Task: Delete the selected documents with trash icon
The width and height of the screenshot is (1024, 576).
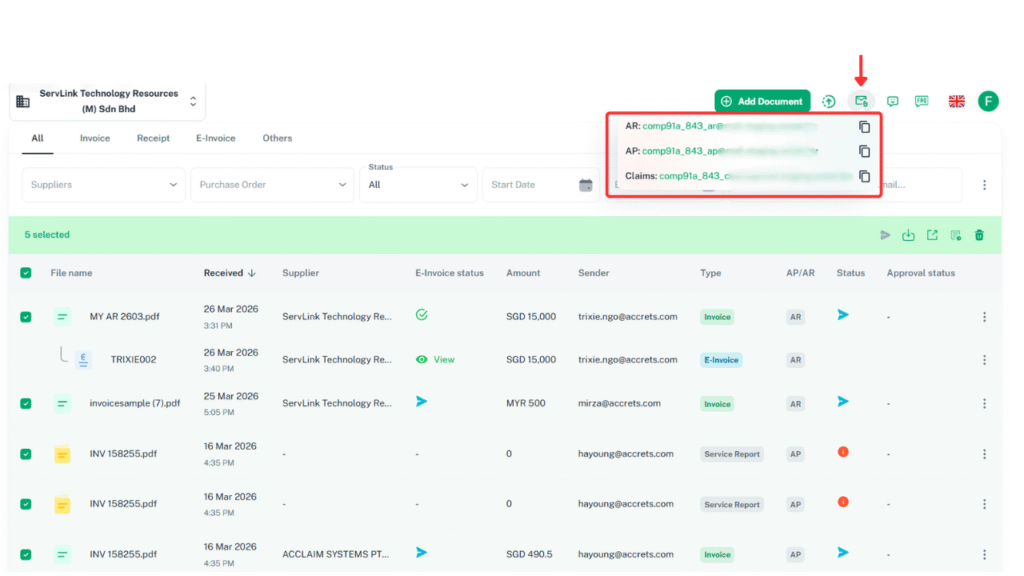Action: [979, 235]
